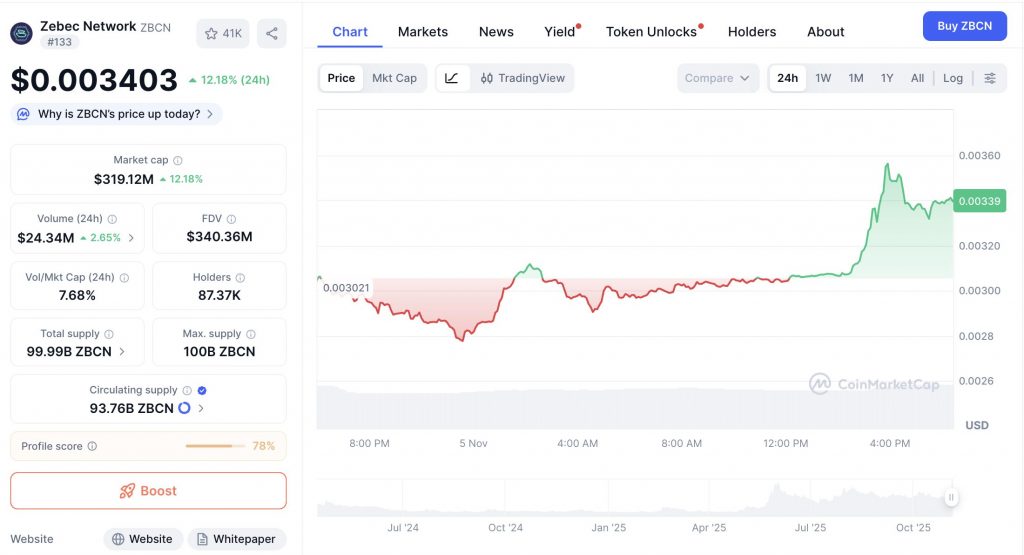The height and width of the screenshot is (555, 1024).
Task: Click the $319.12M market cap value
Action: 124,180
